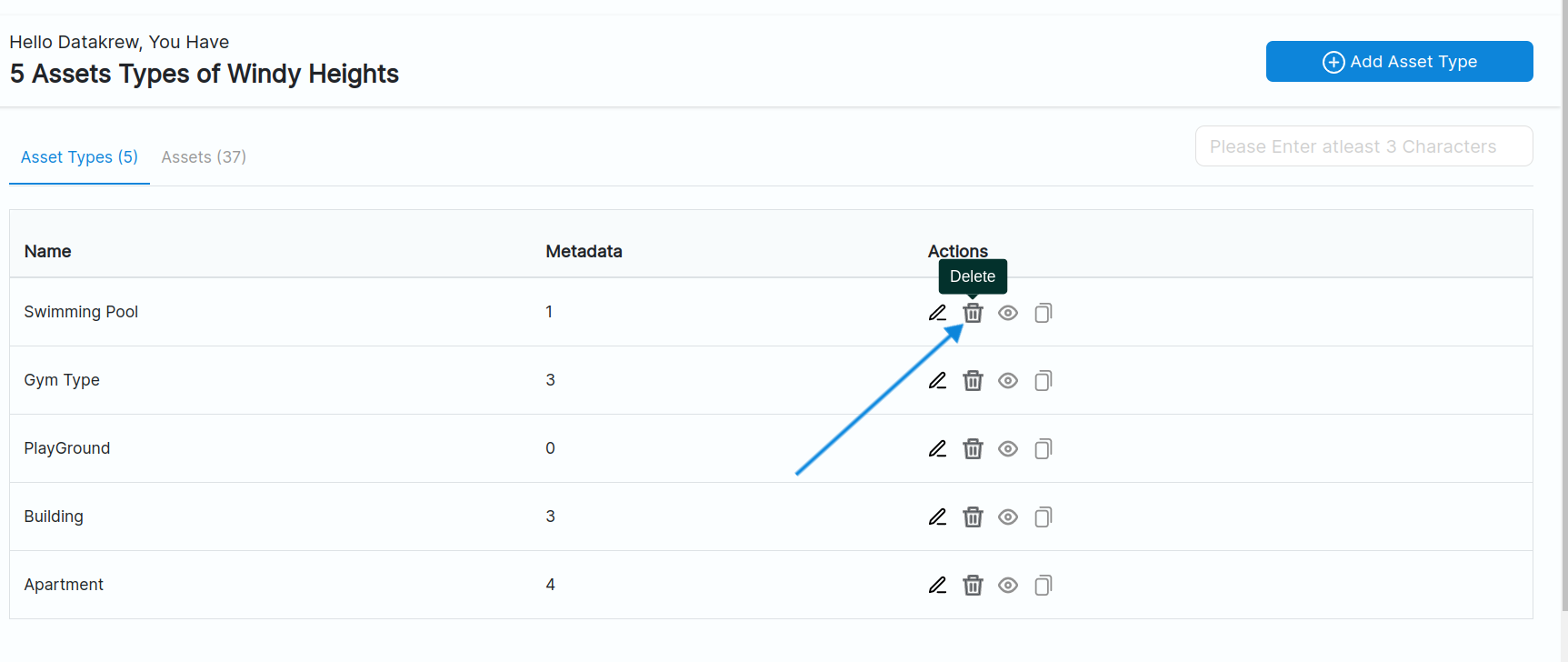Click the Name column header
Screen dimensions: 1568x662
click(x=47, y=252)
